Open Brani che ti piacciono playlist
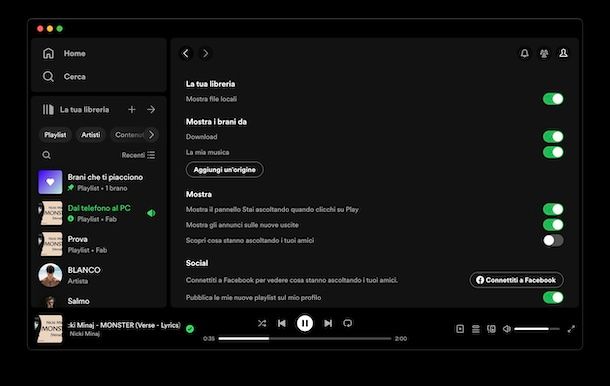The image size is (610, 386). 99,182
